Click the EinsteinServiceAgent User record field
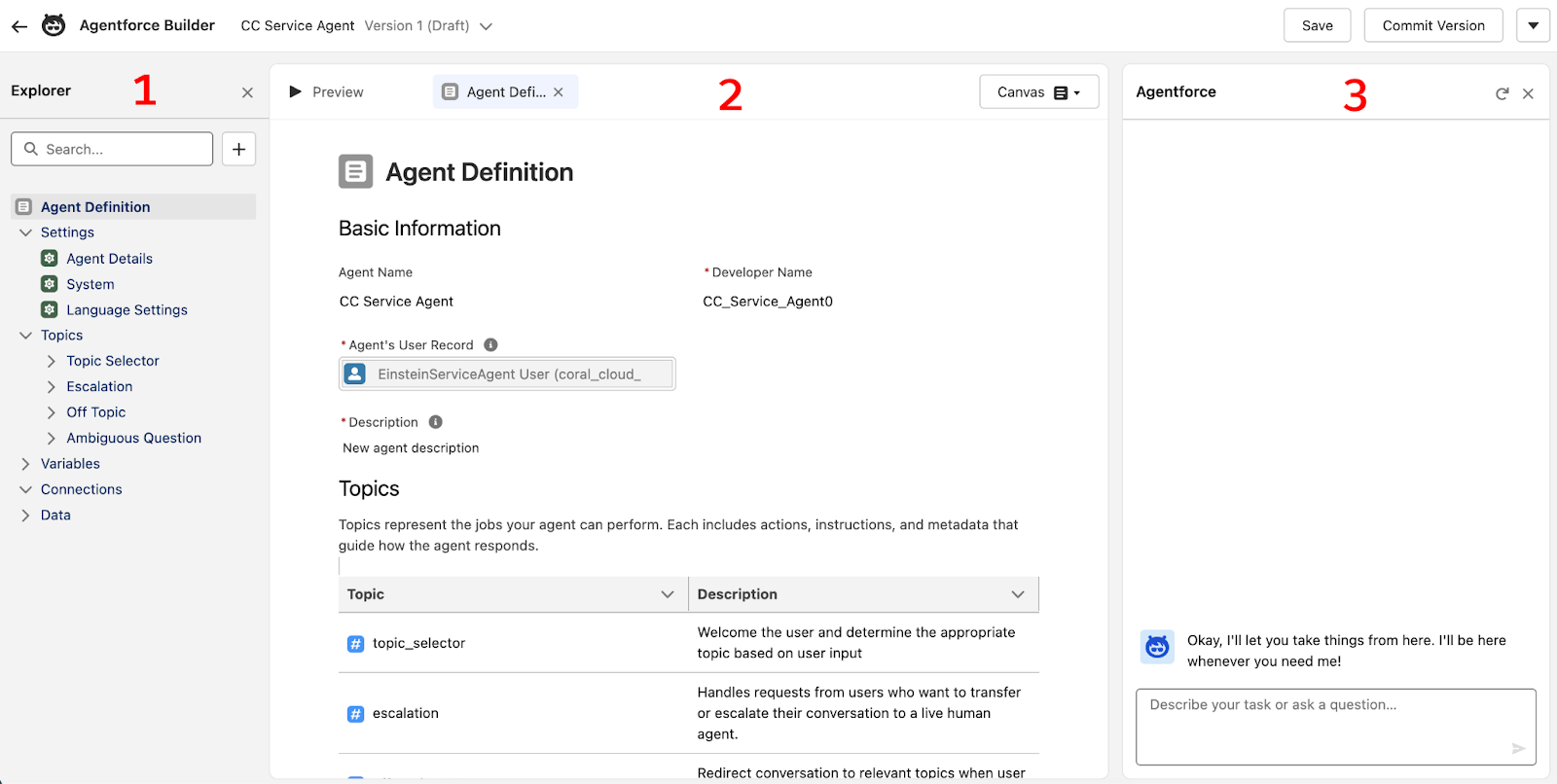 [507, 374]
